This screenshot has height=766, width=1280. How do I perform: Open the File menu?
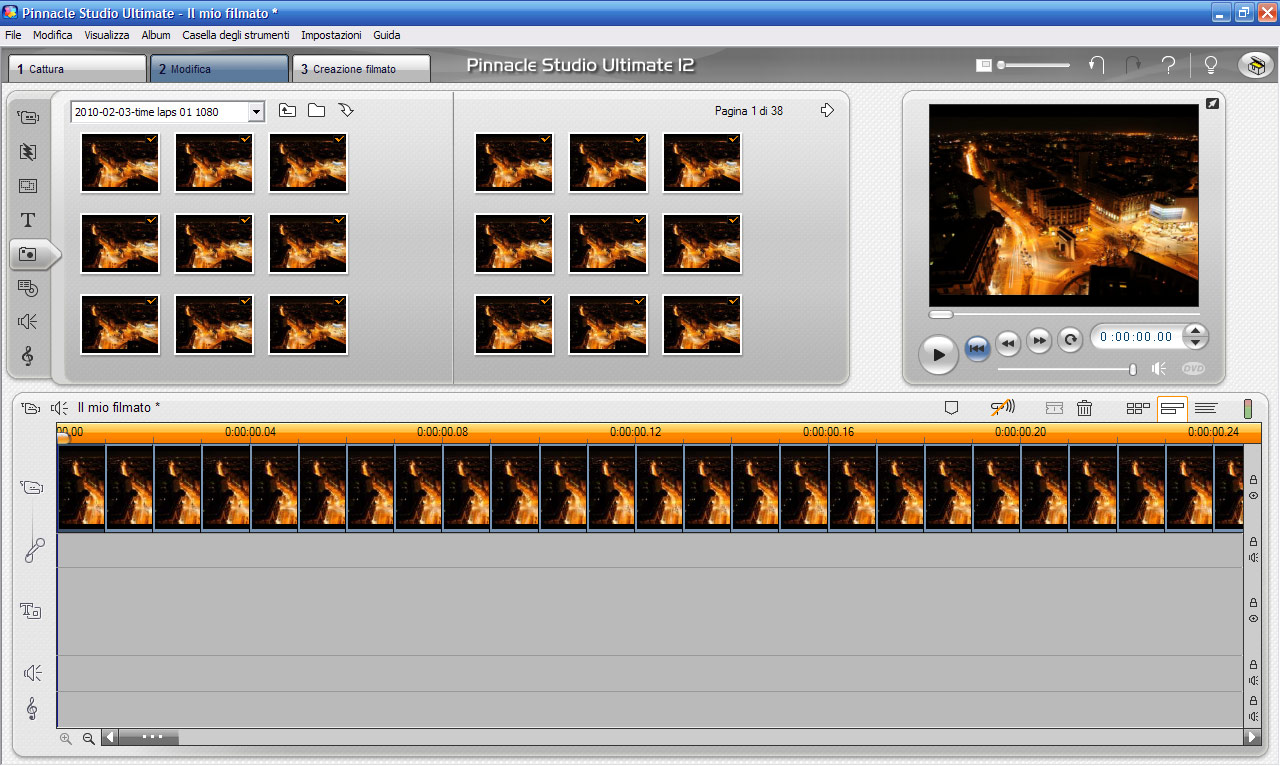tap(13, 35)
